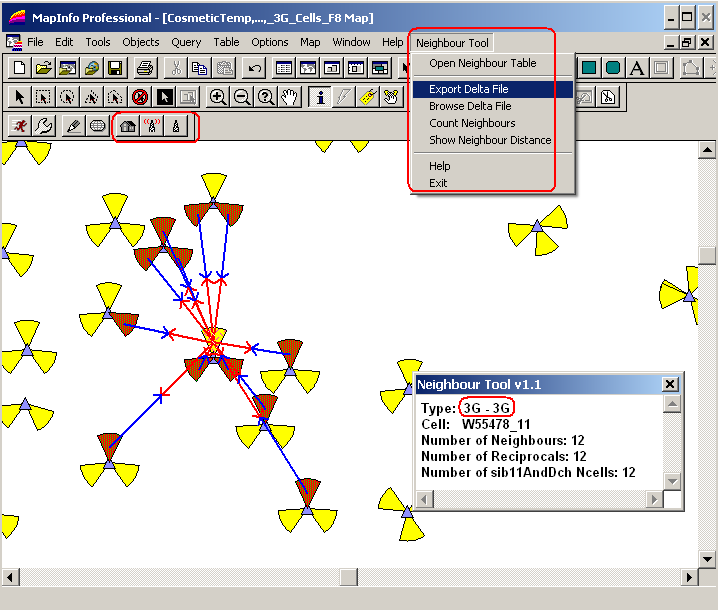Screen dimensions: 718x610
Task: Select the Zoom-out magnifier tool
Action: pyautogui.click(x=242, y=97)
